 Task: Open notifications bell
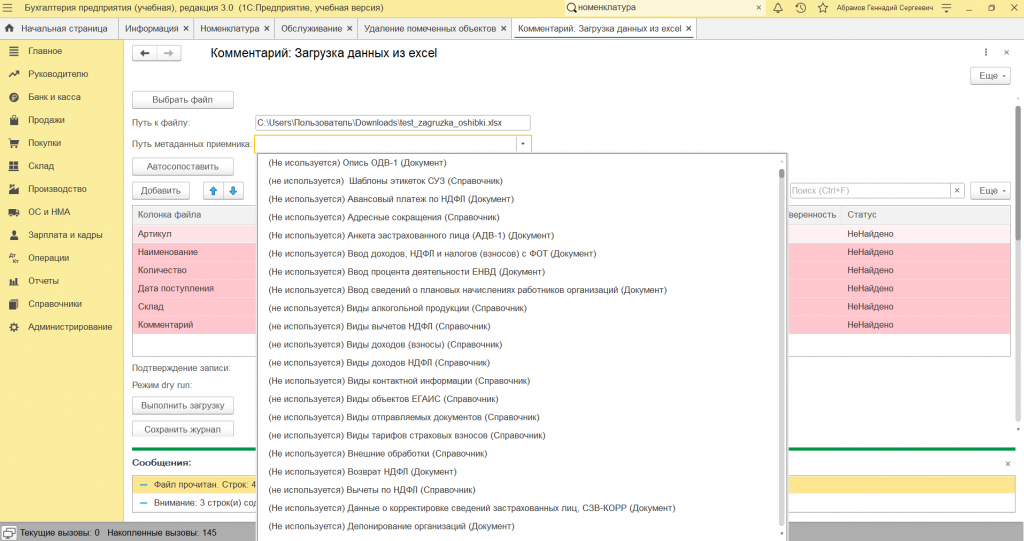pos(778,8)
